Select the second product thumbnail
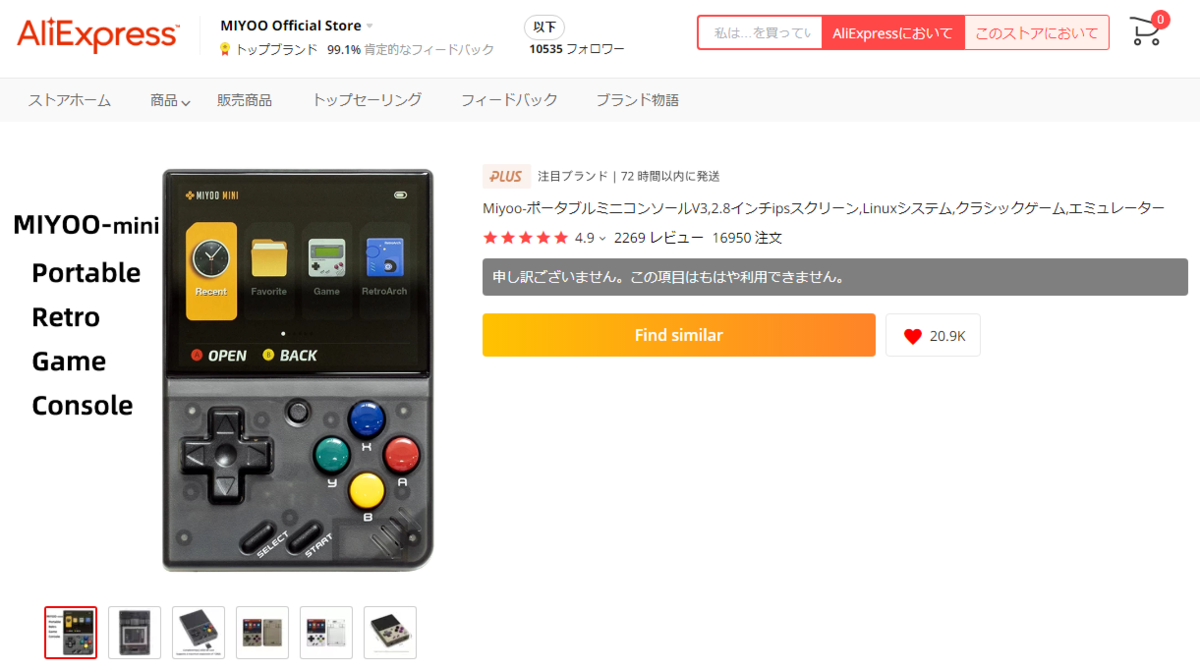This screenshot has width=1200, height=669. pyautogui.click(x=134, y=632)
